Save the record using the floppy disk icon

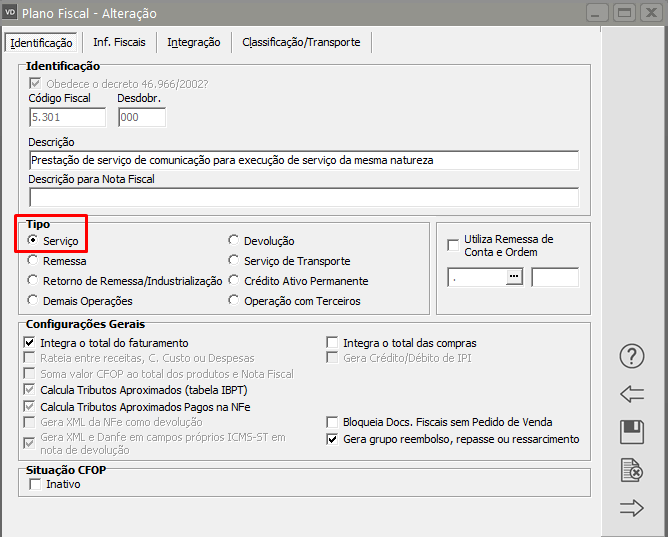(632, 432)
